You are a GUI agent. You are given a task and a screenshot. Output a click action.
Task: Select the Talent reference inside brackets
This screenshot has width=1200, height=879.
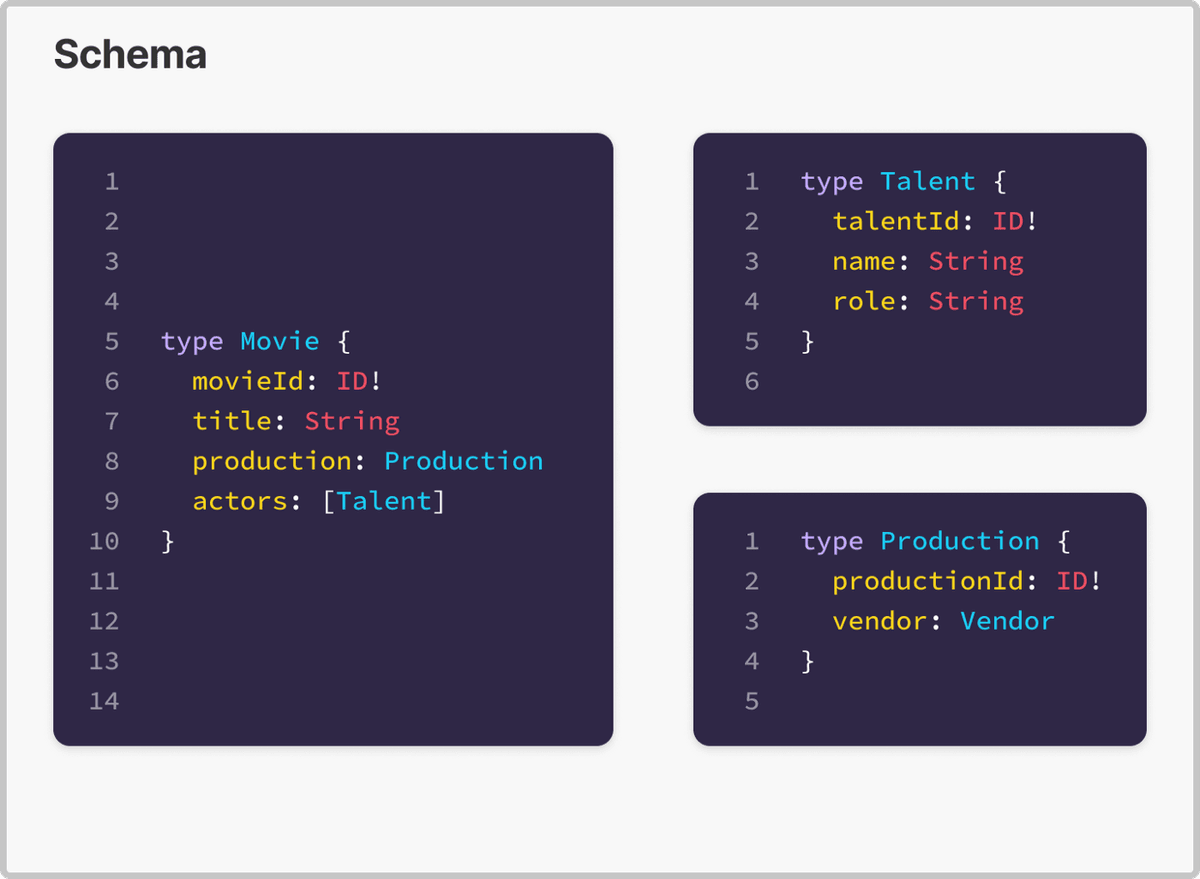tap(384, 501)
